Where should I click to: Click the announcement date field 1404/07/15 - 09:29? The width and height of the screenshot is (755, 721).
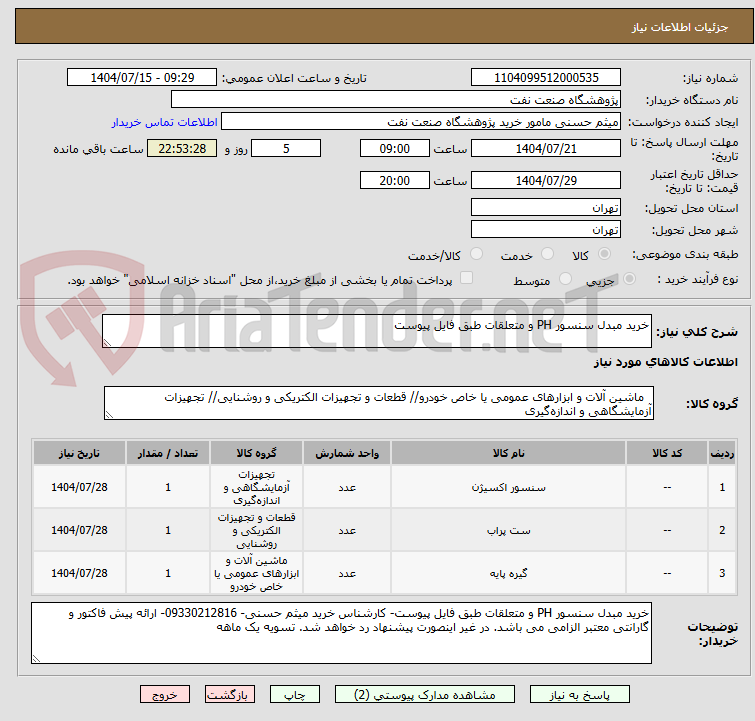click(142, 78)
